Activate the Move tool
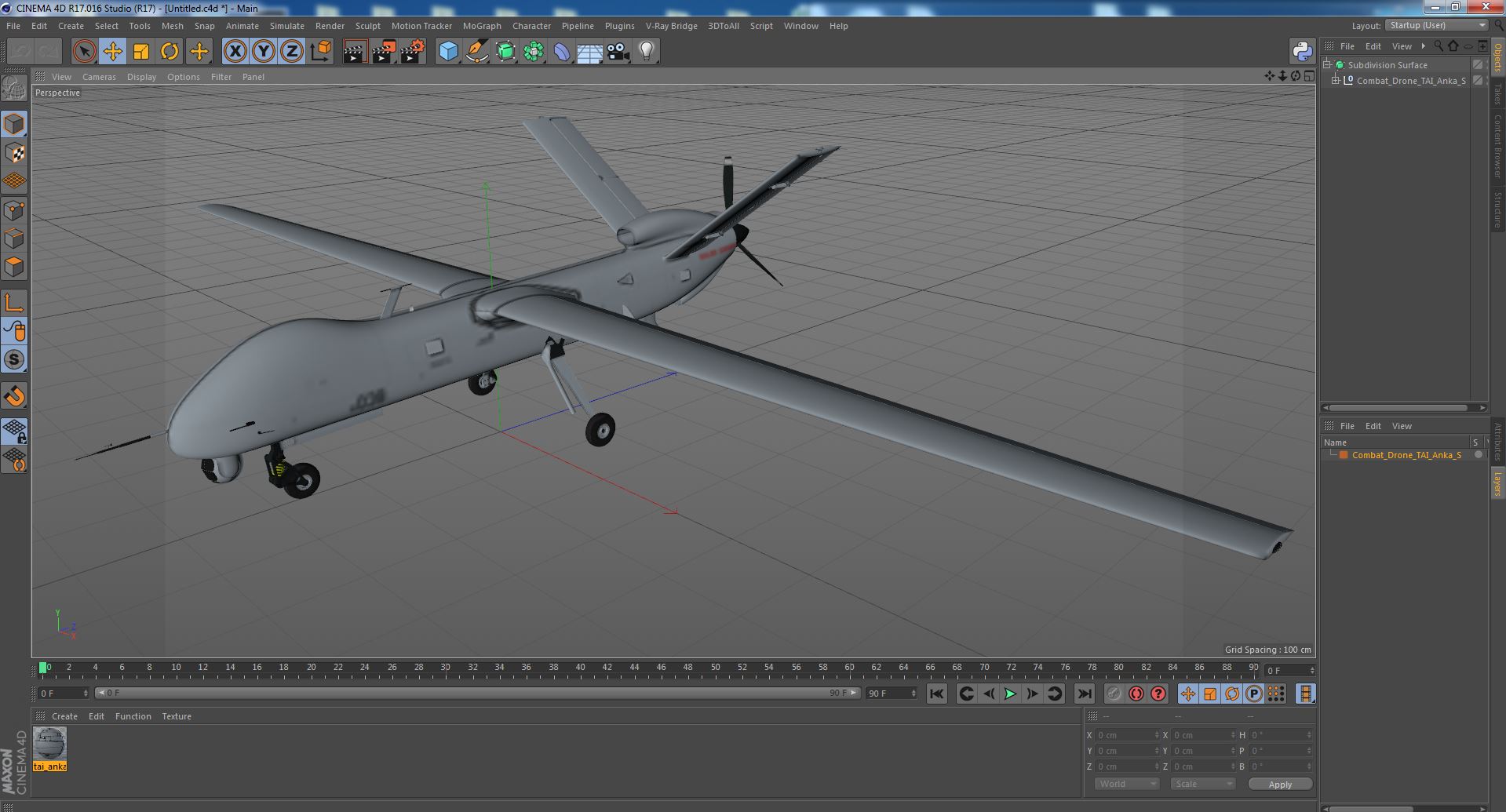The width and height of the screenshot is (1506, 812). click(x=112, y=52)
